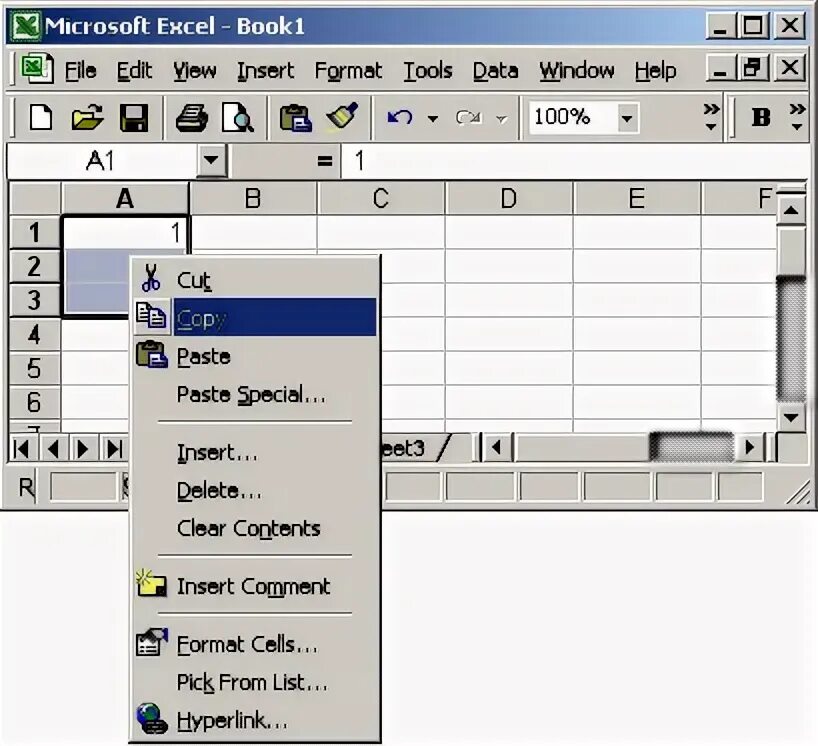The width and height of the screenshot is (818, 746).
Task: Select row 5 header
Action: 34,368
